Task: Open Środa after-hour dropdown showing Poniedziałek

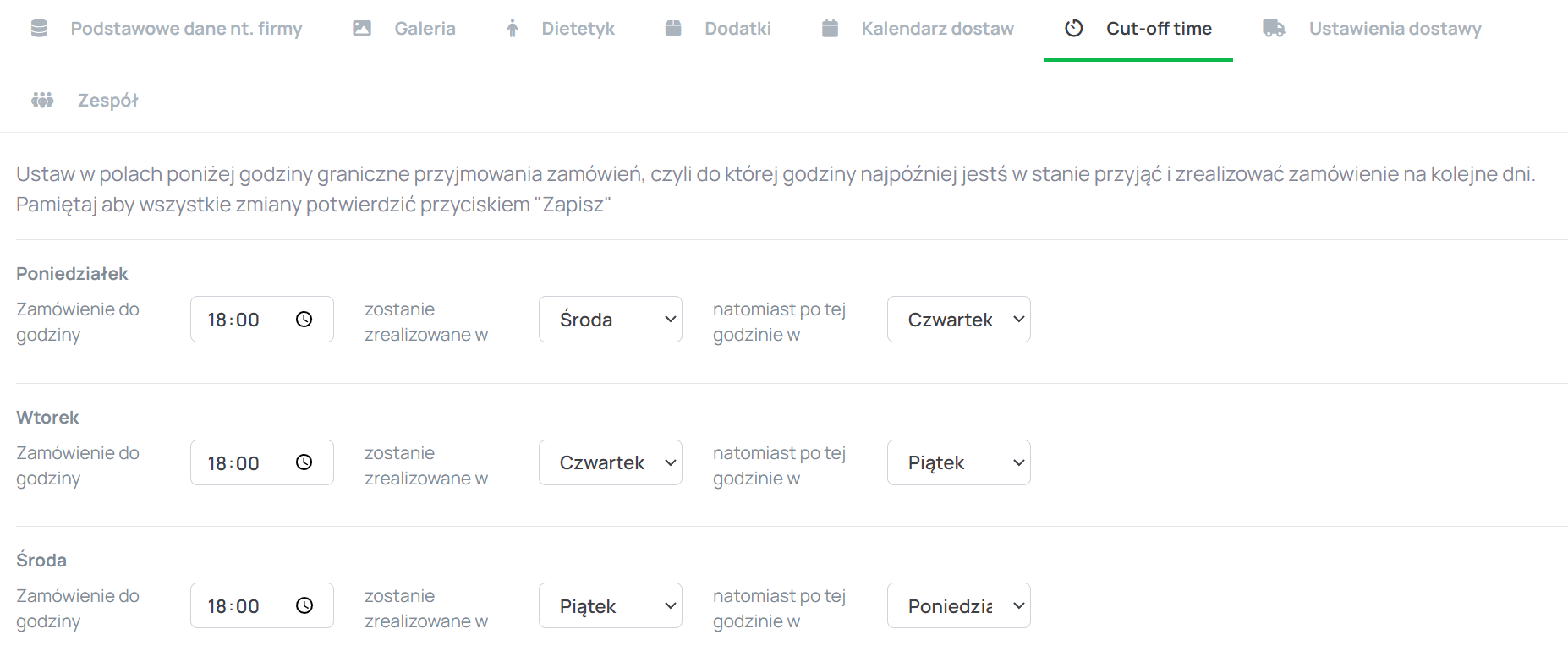Action: pyautogui.click(x=958, y=606)
